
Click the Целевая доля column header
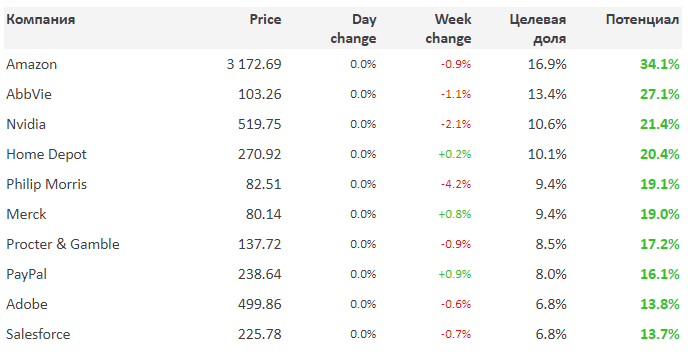pyautogui.click(x=538, y=29)
